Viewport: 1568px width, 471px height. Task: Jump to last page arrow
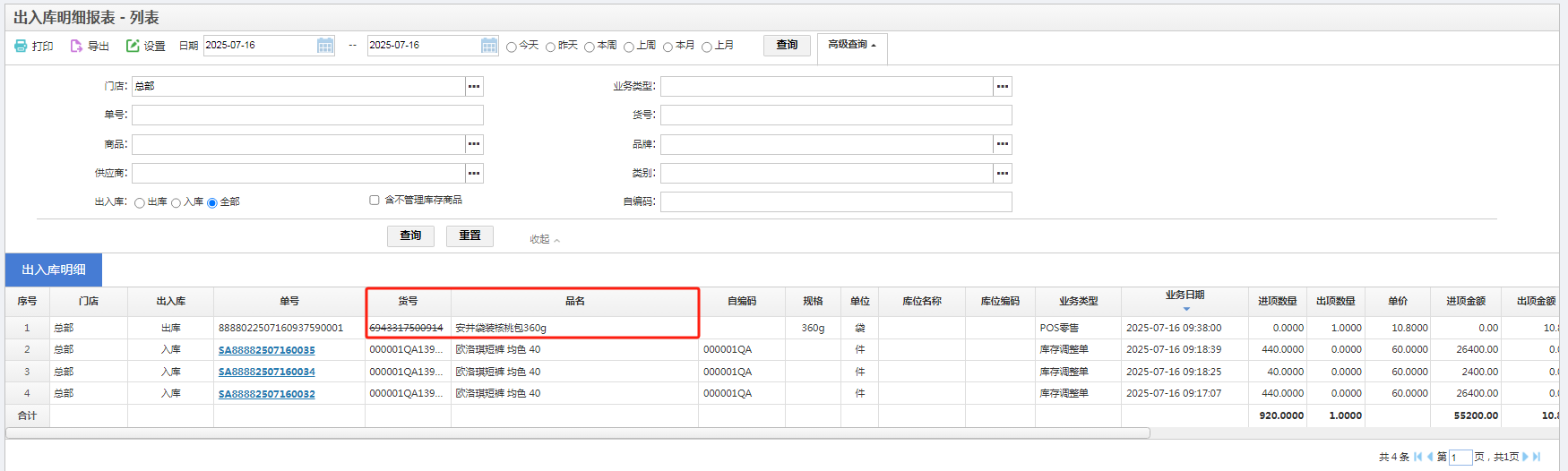click(x=1537, y=457)
